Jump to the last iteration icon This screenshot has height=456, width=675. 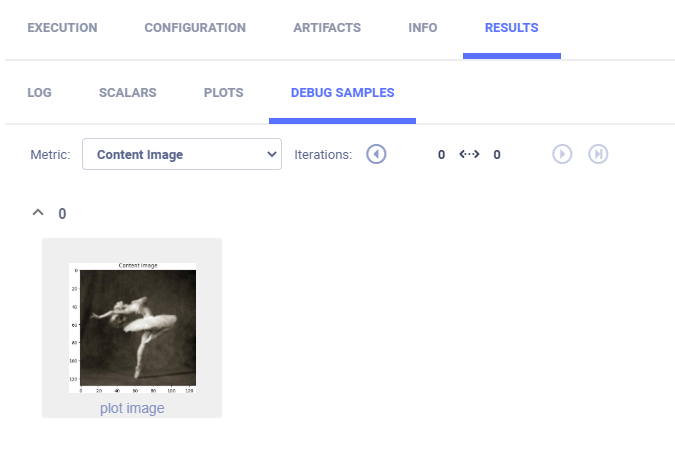coord(598,154)
